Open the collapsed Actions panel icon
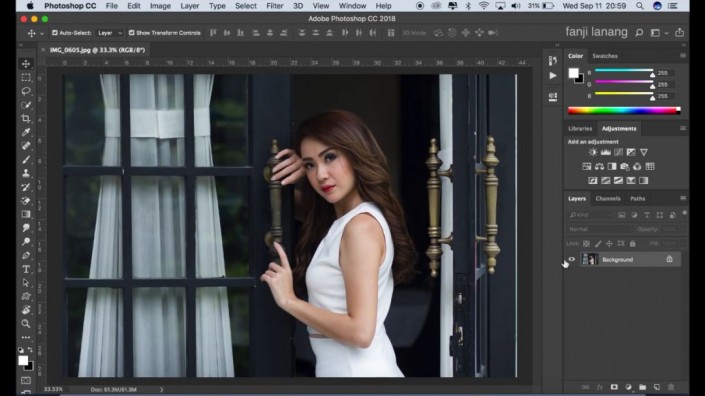The image size is (705, 396). click(x=553, y=76)
